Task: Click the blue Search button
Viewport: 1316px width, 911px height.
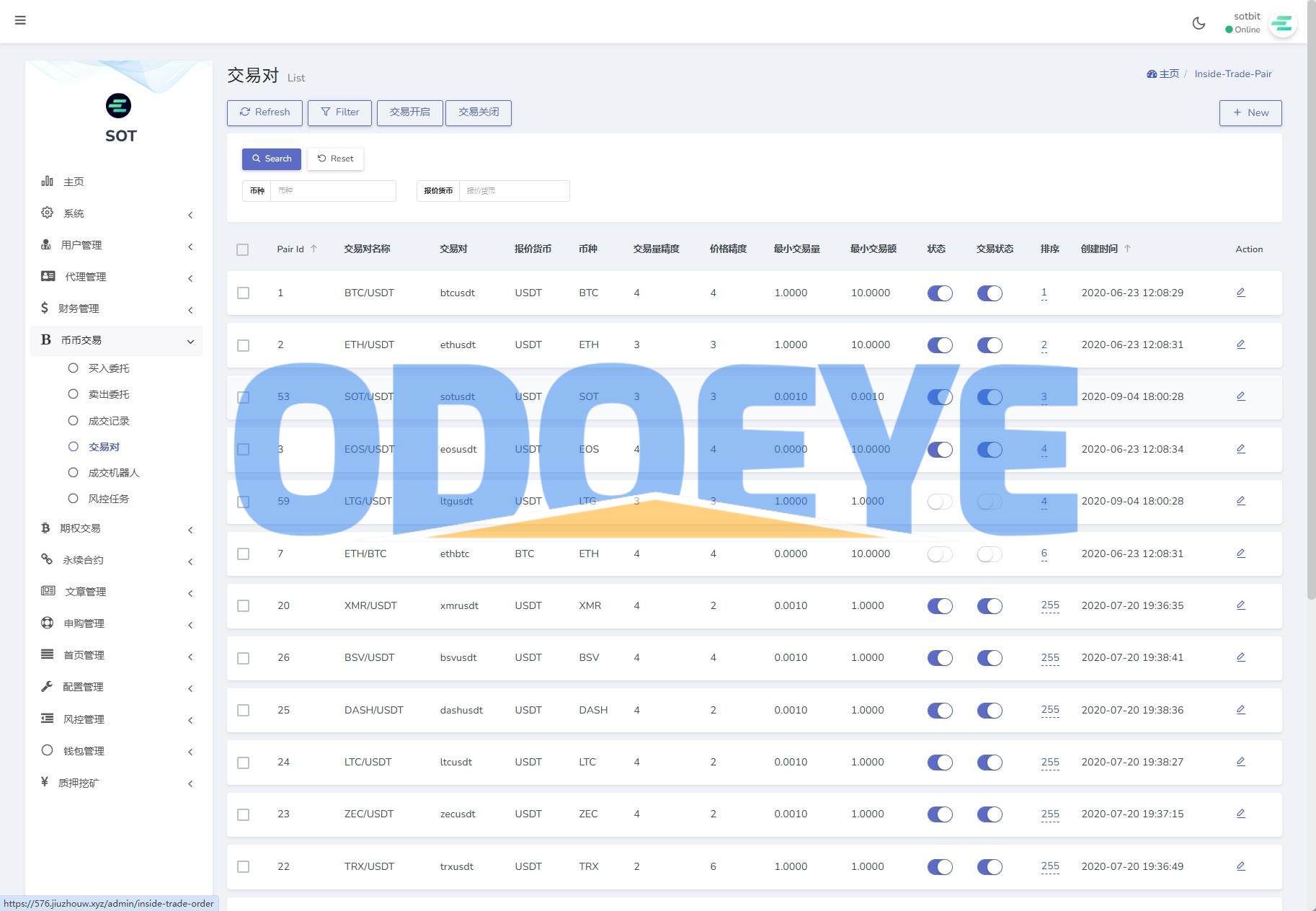Action: click(272, 159)
